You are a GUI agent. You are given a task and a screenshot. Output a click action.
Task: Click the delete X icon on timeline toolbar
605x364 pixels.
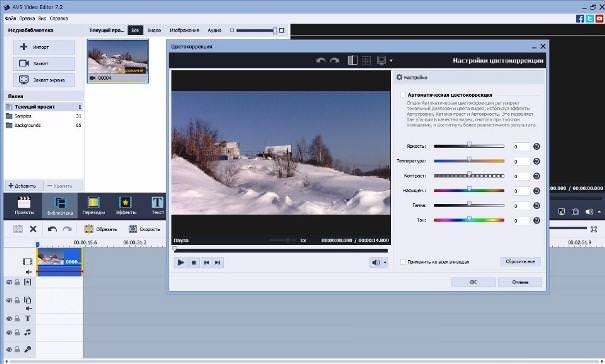(33, 229)
